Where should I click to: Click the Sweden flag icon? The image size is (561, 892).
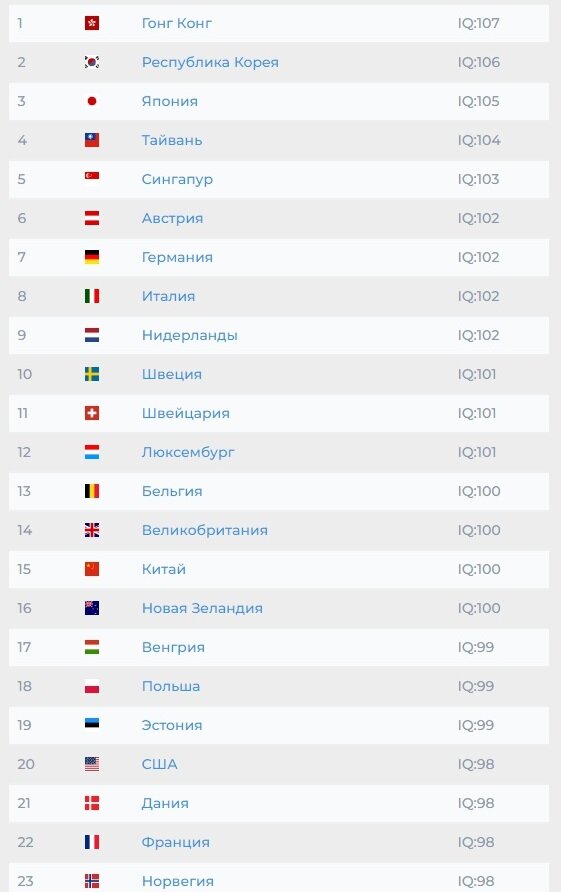pyautogui.click(x=92, y=374)
